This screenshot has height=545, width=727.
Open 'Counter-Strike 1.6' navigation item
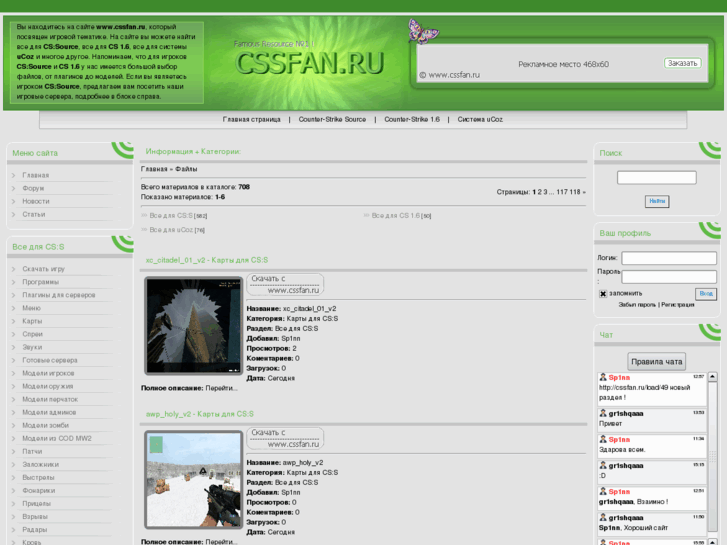pos(412,119)
